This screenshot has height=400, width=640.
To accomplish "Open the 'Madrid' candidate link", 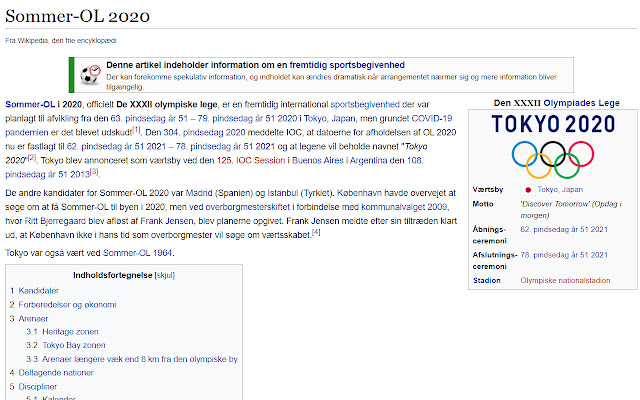I will click(199, 193).
